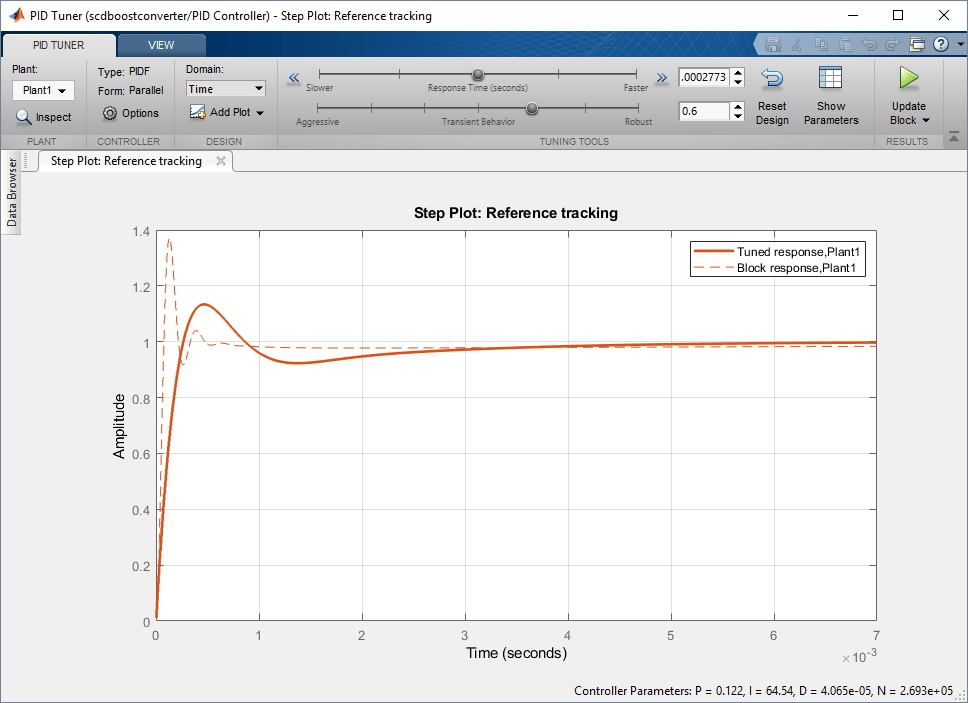Expand the Add Plot dropdown
Viewport: 968px width, 703px height.
tap(261, 113)
